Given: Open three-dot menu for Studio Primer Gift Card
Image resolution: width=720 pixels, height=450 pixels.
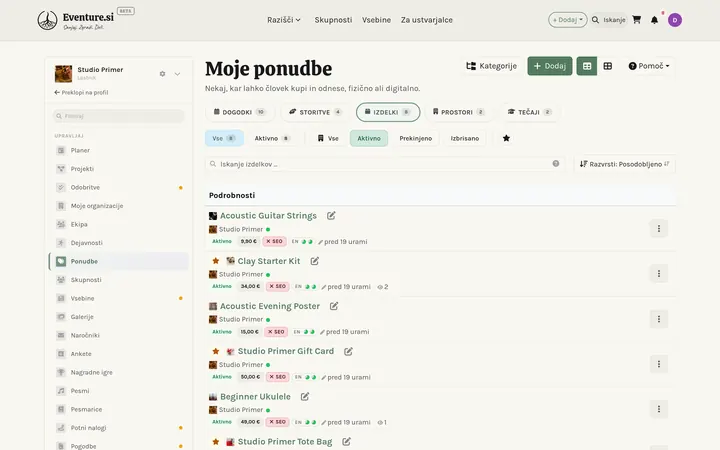Looking at the screenshot, I should (658, 364).
